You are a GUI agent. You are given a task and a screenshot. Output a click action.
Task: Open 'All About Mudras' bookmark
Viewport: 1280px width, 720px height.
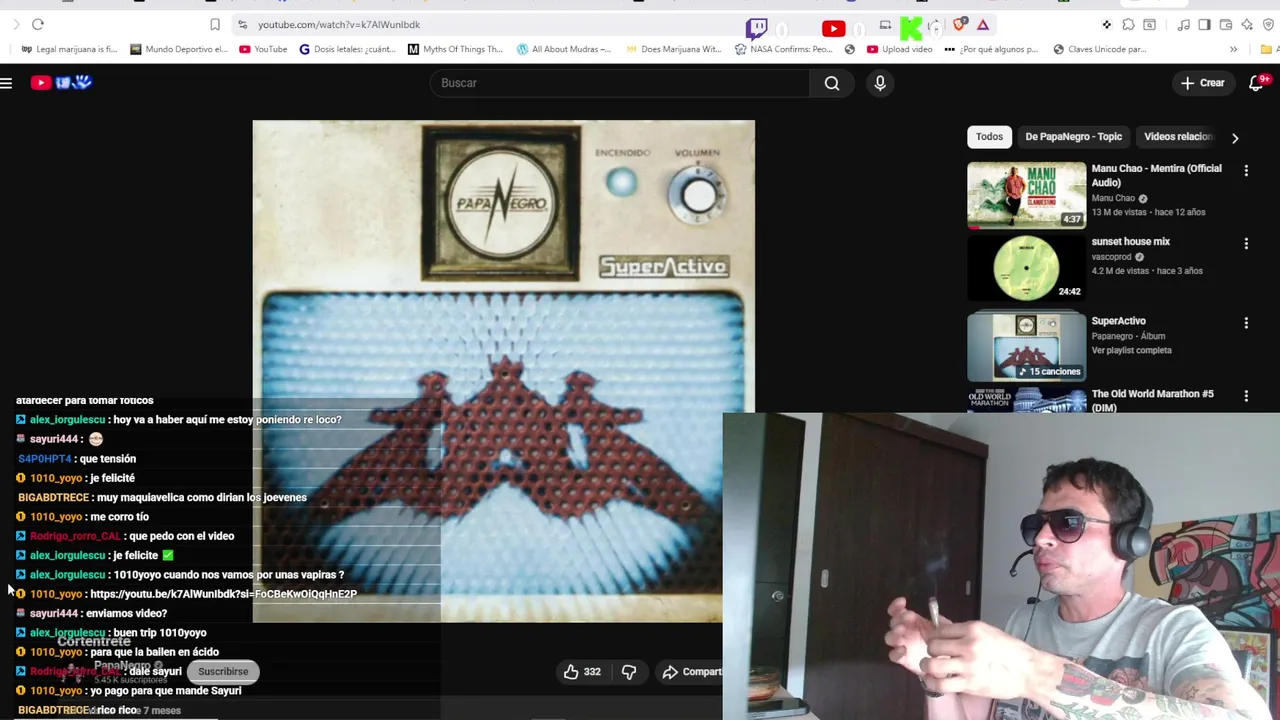click(x=564, y=49)
